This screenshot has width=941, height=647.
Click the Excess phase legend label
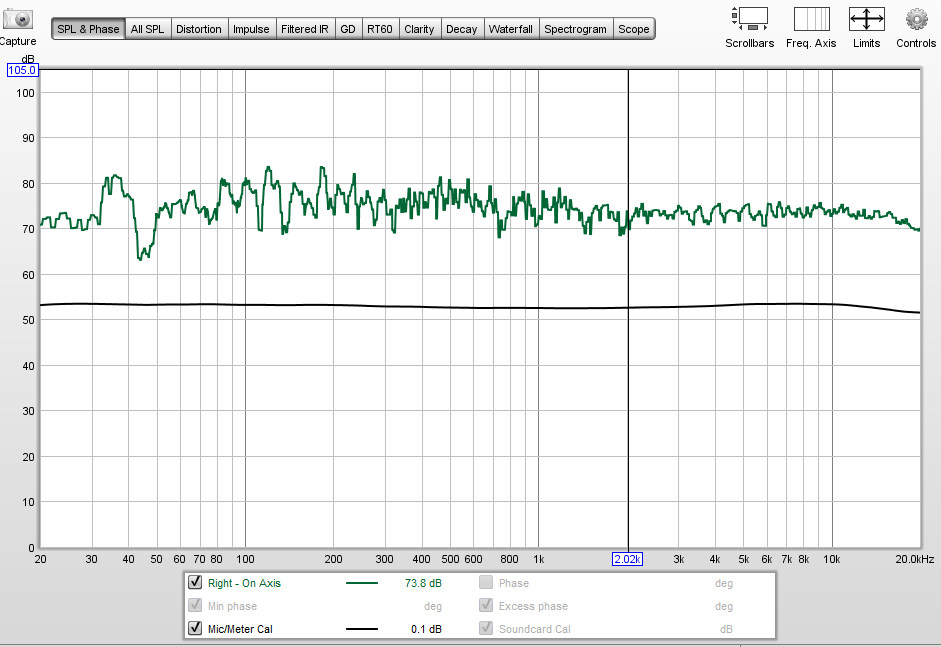533,606
